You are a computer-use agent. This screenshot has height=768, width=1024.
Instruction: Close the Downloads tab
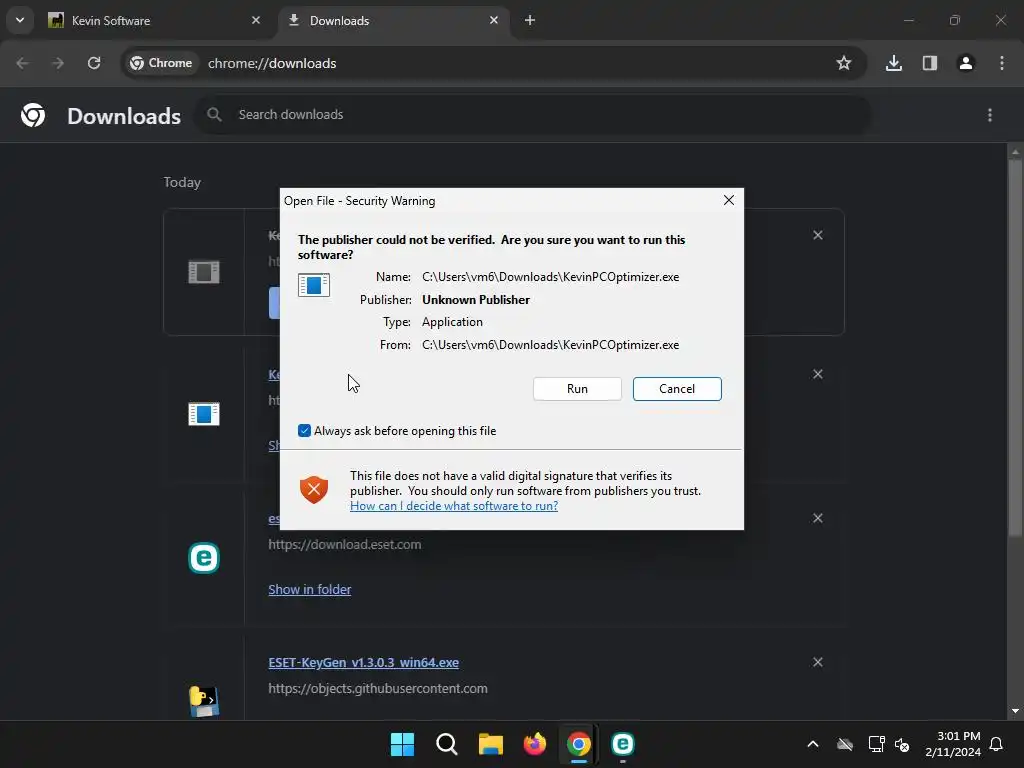point(494,20)
